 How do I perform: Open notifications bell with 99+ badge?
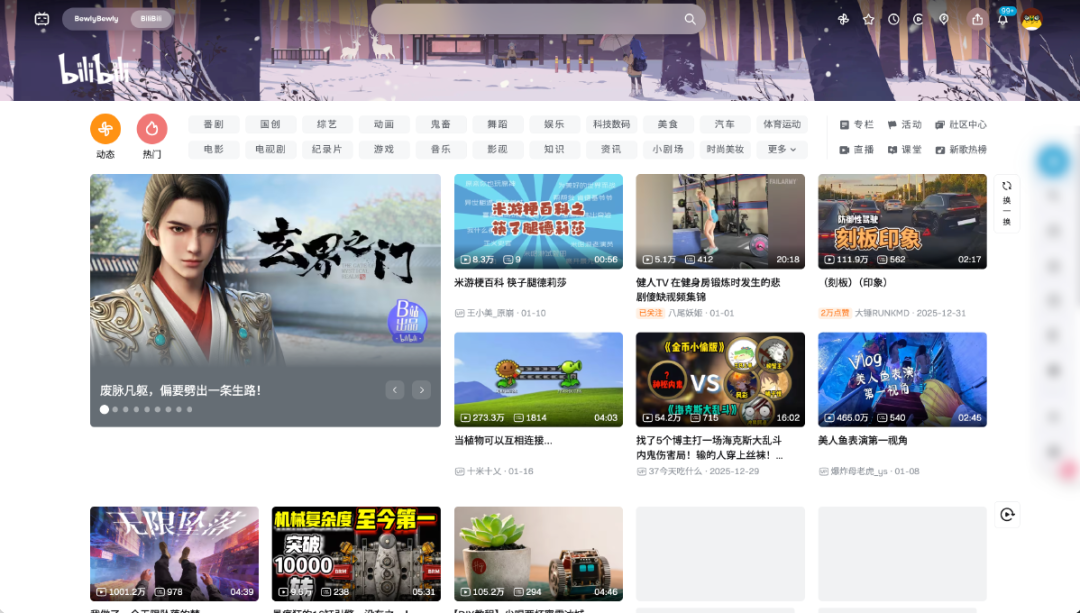pyautogui.click(x=1003, y=19)
